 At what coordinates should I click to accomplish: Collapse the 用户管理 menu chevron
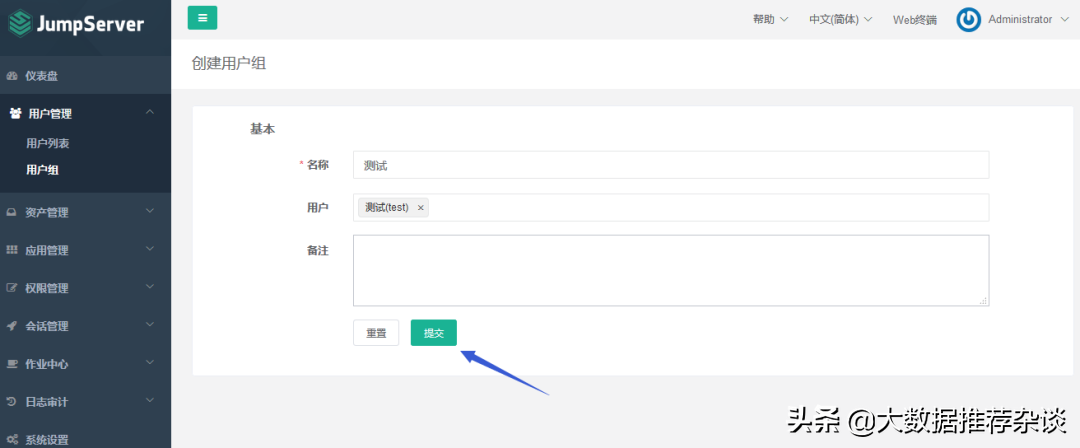[x=150, y=113]
